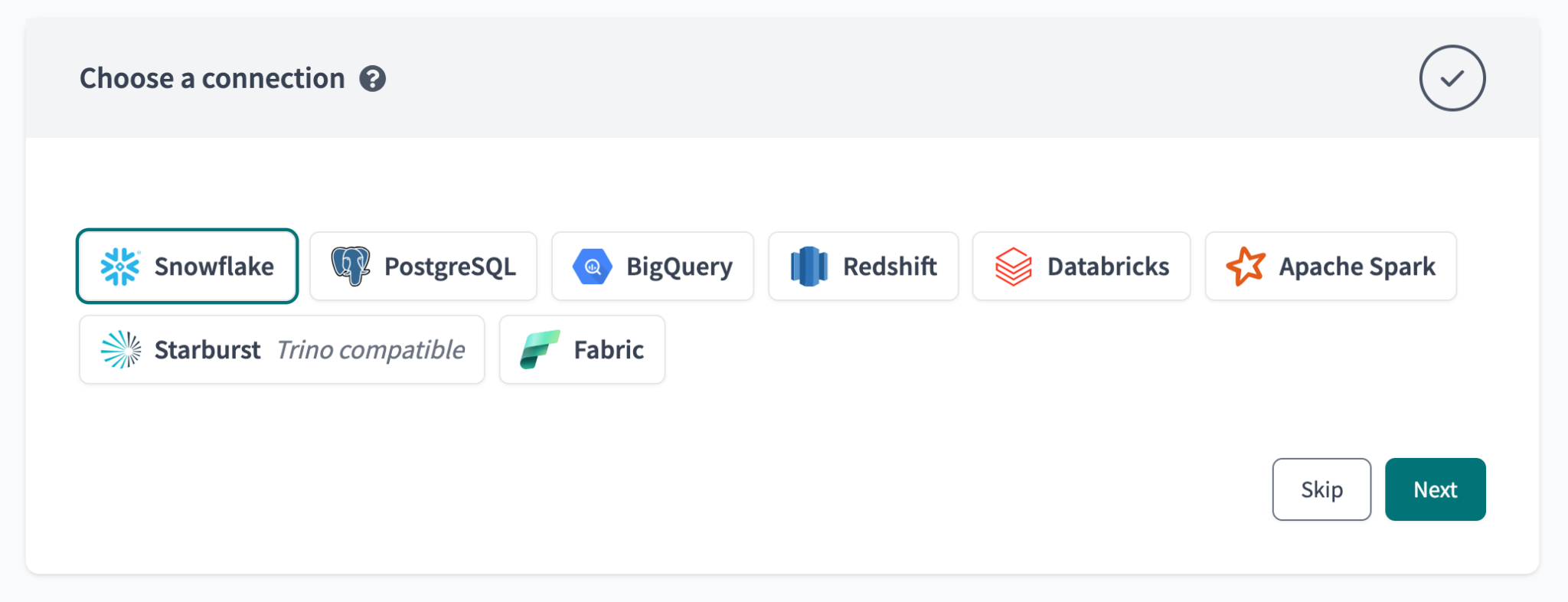
Task: Click the checkmark circle in header
Action: pyautogui.click(x=1452, y=78)
